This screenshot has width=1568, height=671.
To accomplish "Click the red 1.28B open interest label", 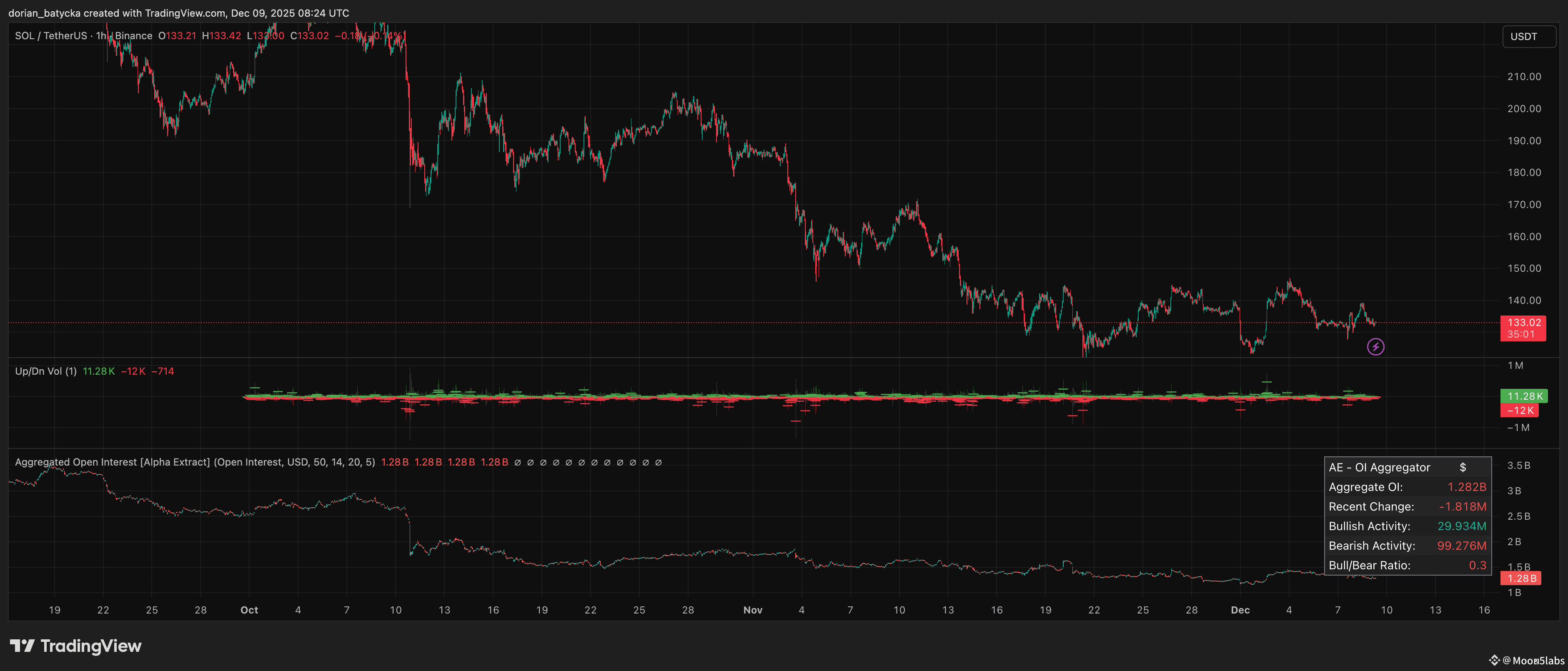I will tap(1521, 578).
